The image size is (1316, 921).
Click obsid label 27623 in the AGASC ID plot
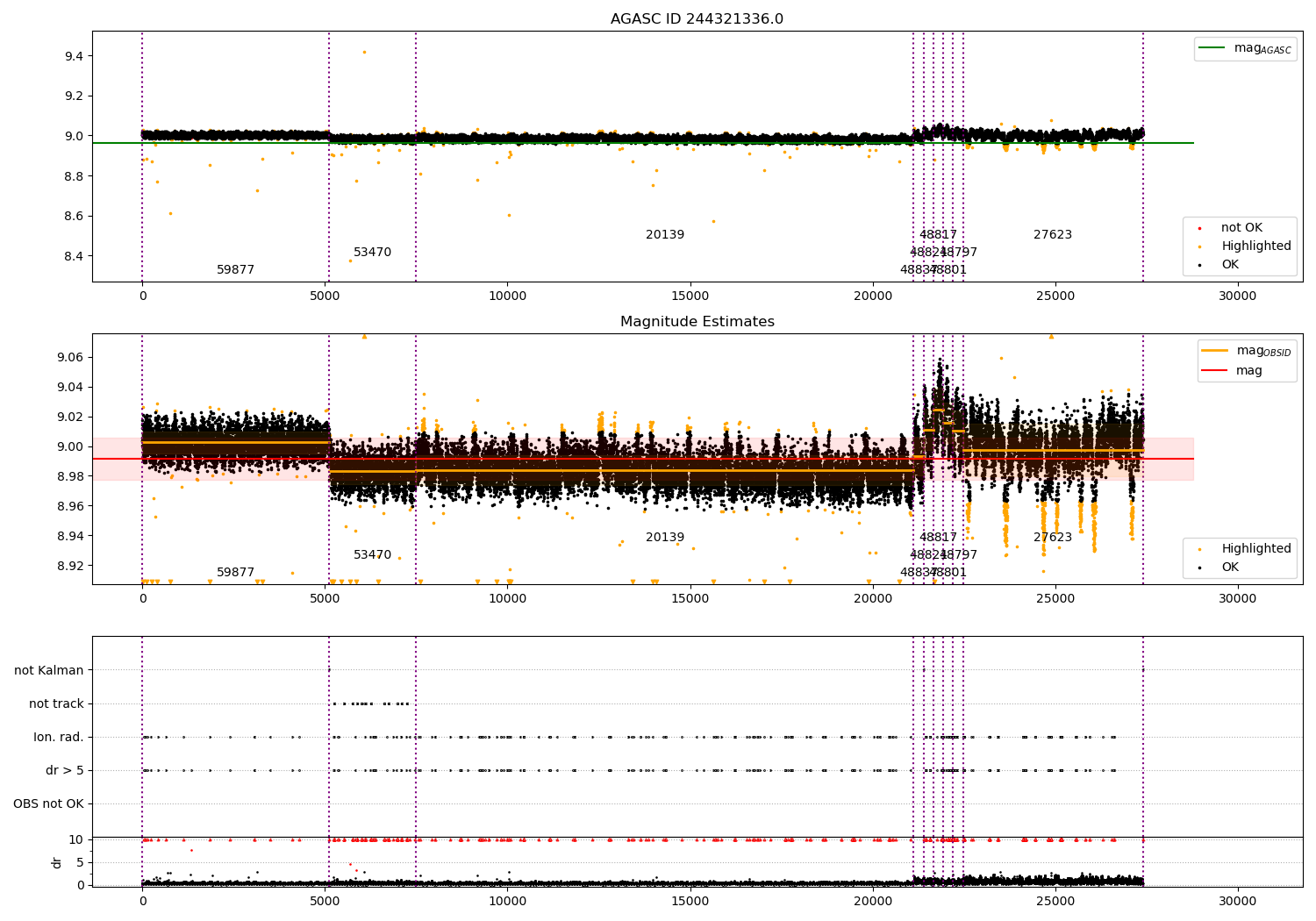click(1053, 235)
